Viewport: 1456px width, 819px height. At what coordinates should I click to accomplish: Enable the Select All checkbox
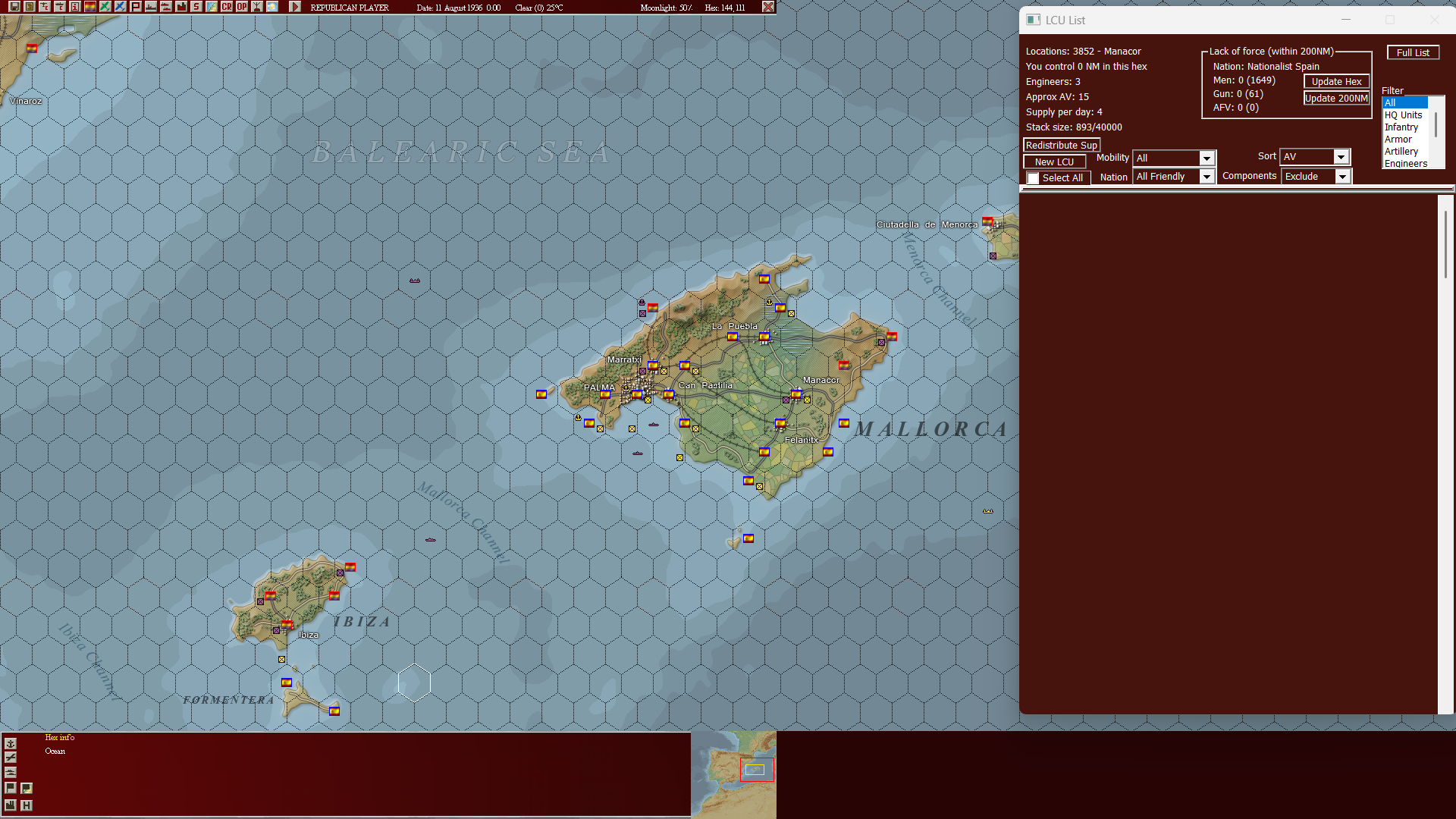click(x=1033, y=177)
